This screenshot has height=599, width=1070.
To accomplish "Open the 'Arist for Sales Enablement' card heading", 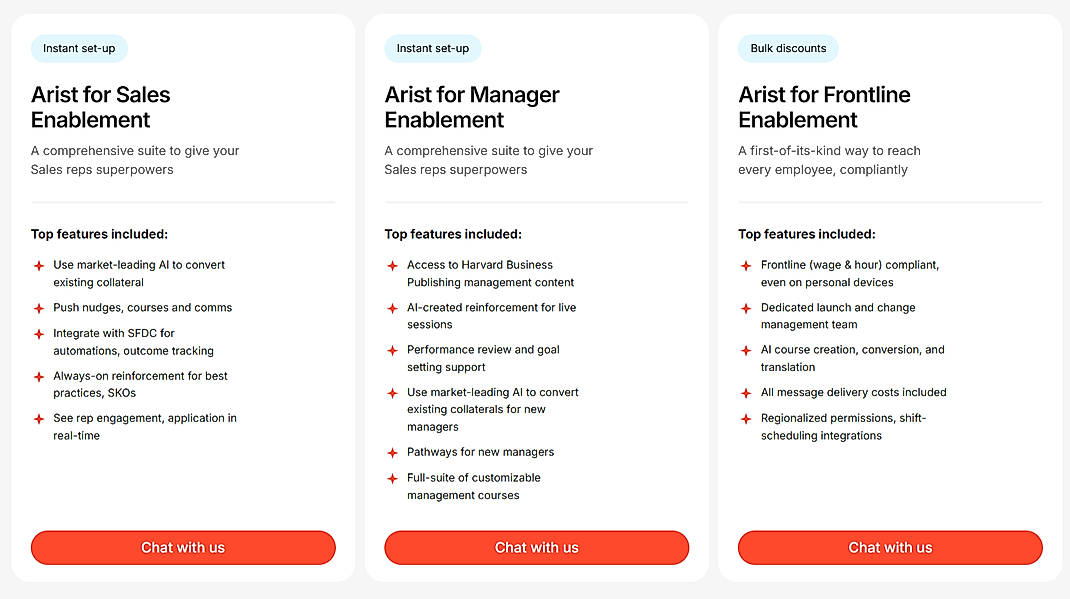I will click(x=100, y=107).
